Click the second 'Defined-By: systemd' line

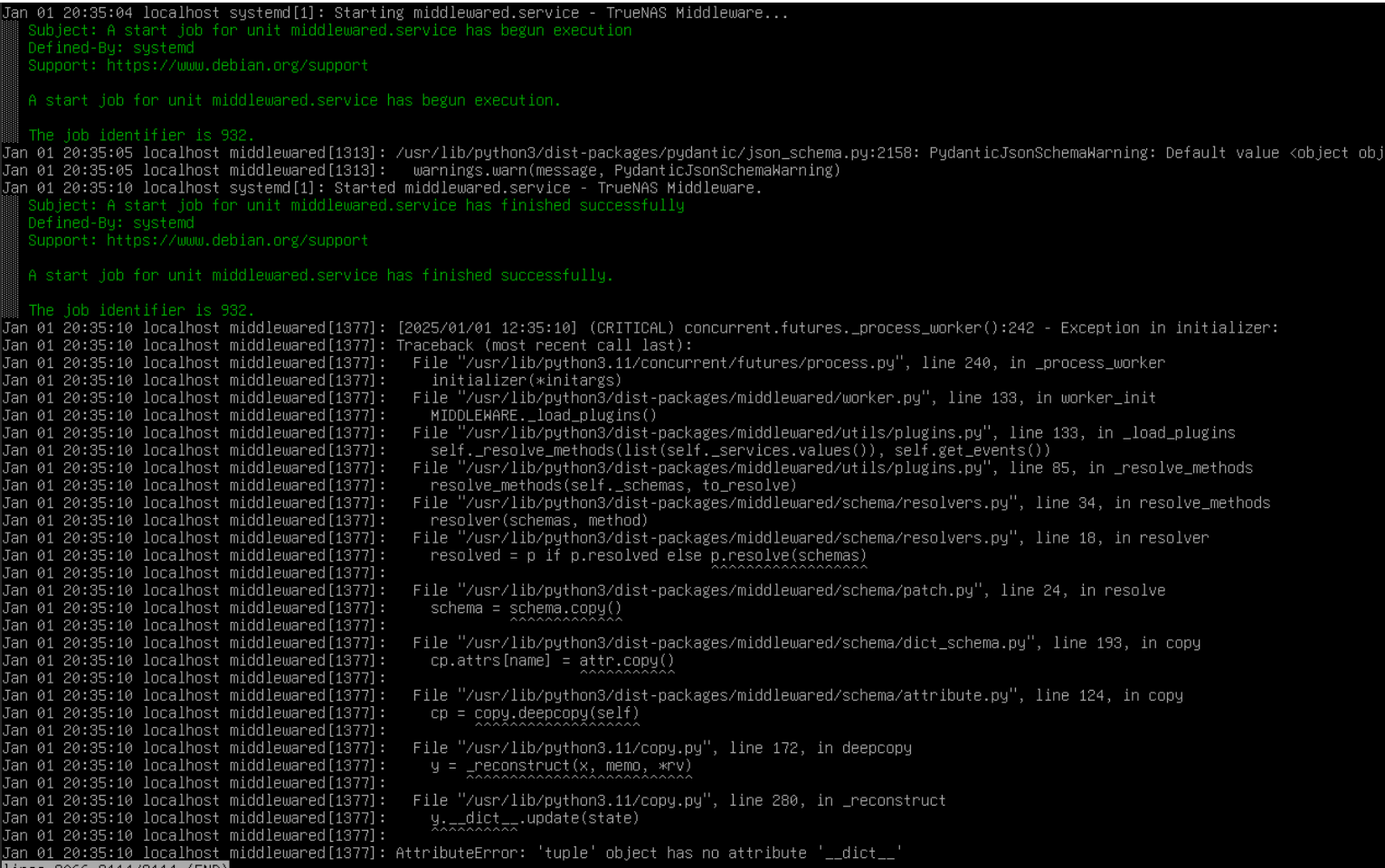point(110,222)
